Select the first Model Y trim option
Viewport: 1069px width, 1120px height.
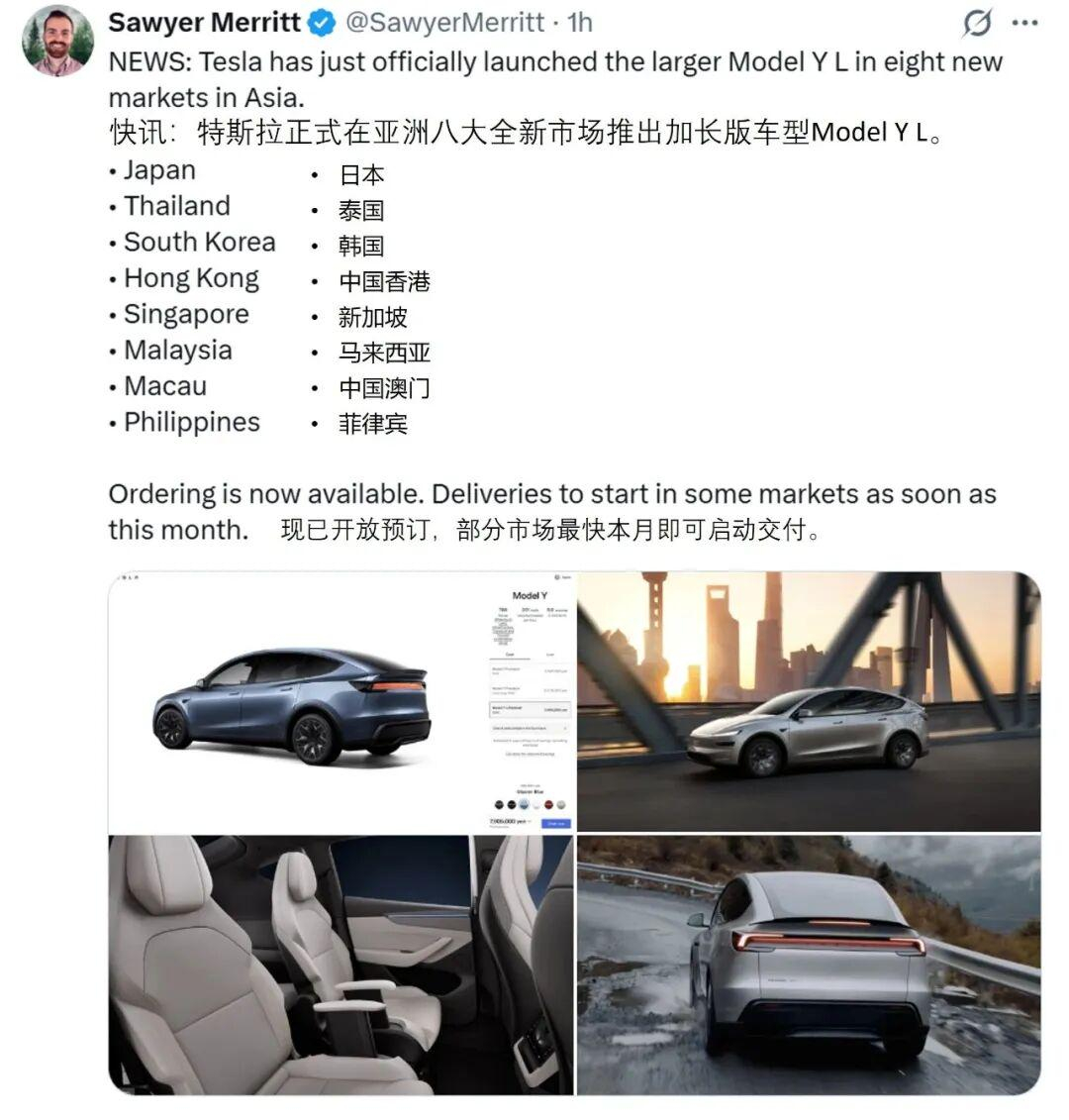[530, 670]
